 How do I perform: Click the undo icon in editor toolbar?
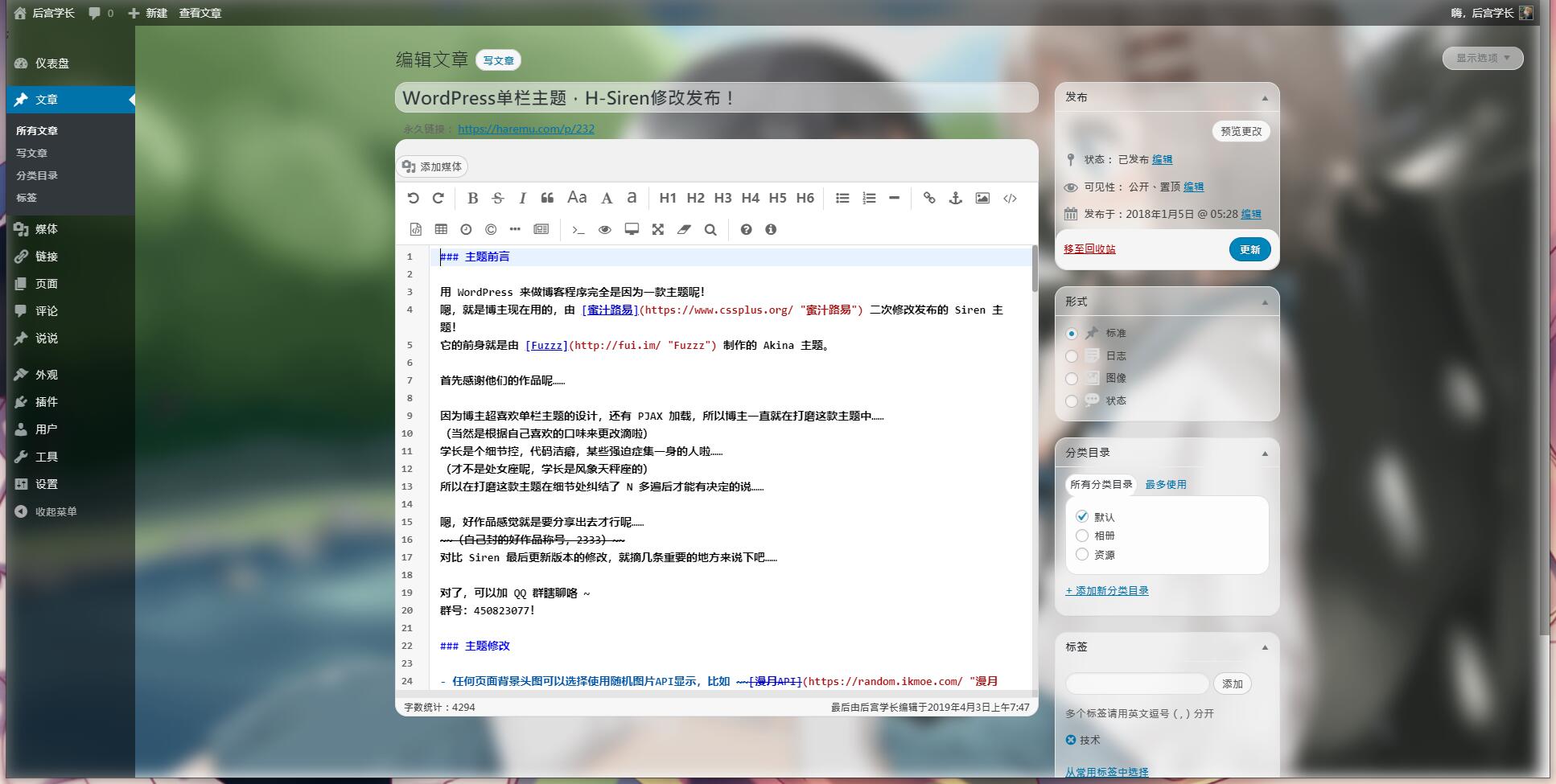(413, 198)
